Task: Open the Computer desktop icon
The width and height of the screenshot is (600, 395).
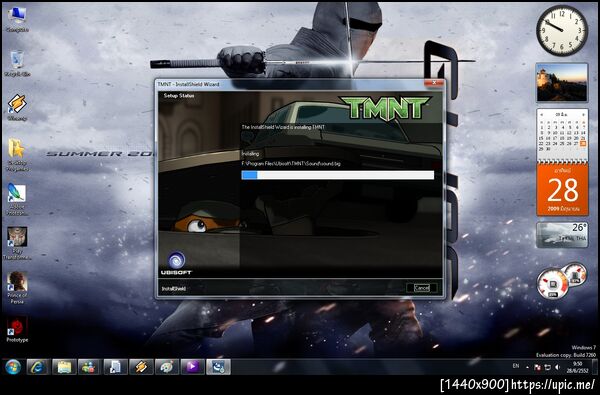Action: pos(17,19)
